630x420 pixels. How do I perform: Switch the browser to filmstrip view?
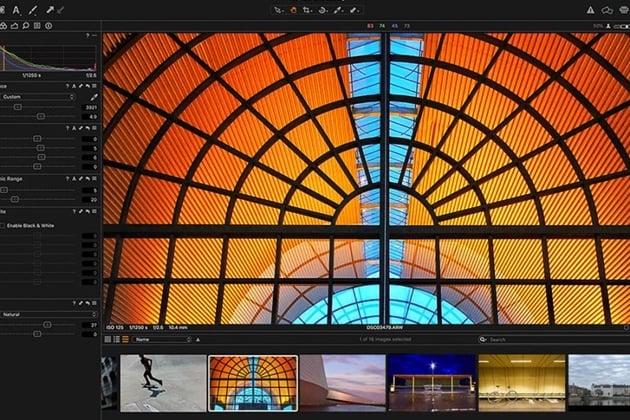pyautogui.click(x=125, y=340)
